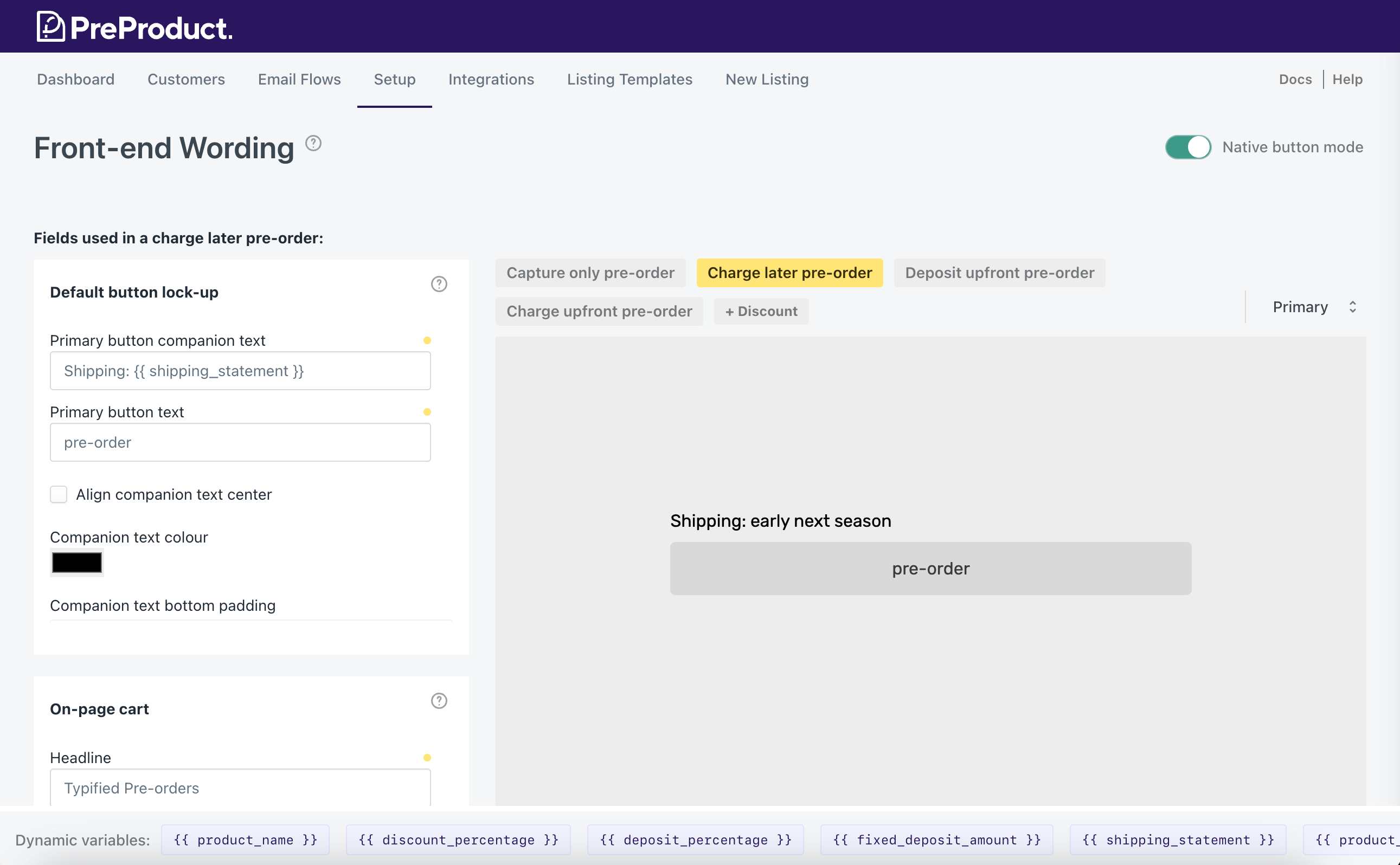Check Align companion text center checkbox
The width and height of the screenshot is (1400, 865).
point(59,494)
